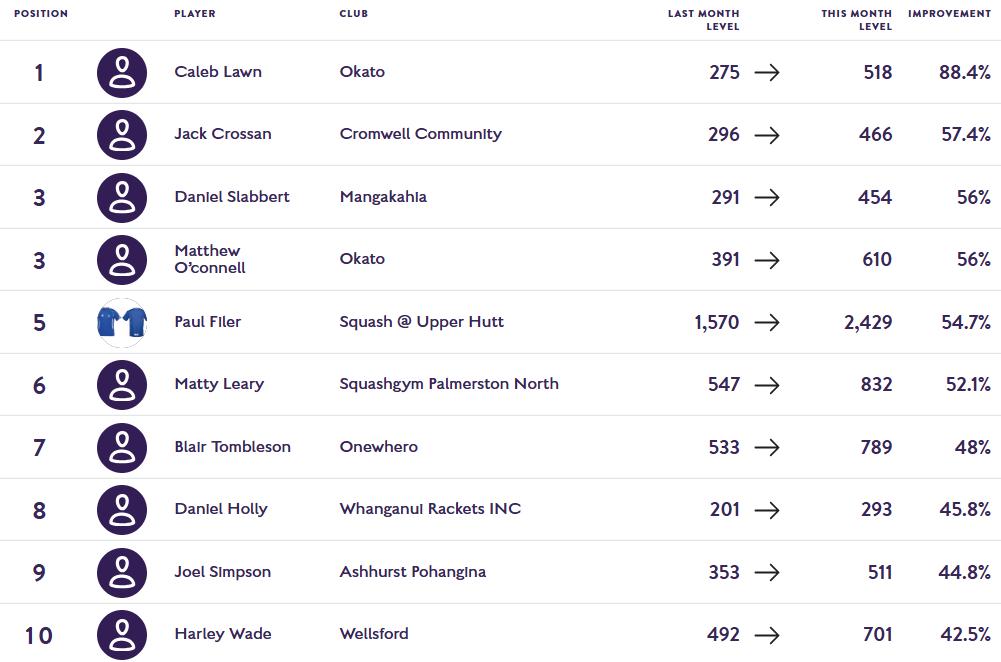Open the Joel Simpson player name
The width and height of the screenshot is (1001, 662).
click(x=223, y=572)
